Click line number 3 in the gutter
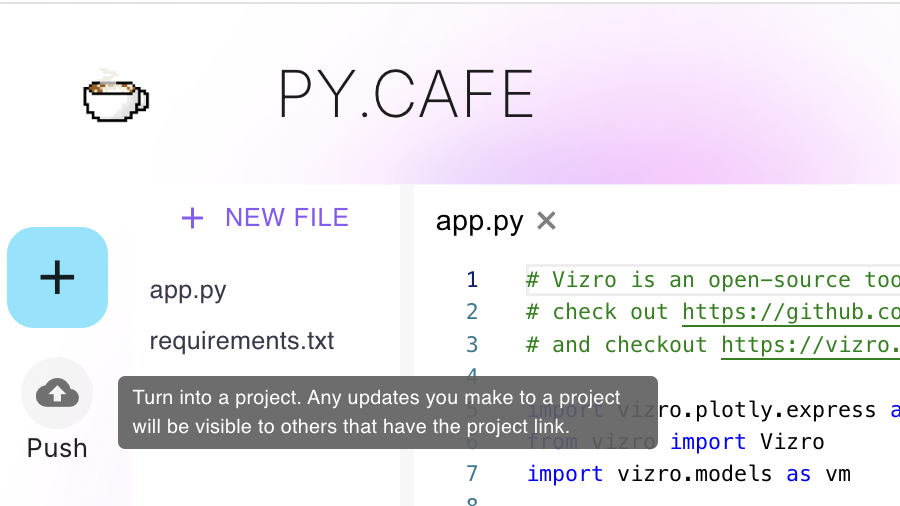 [472, 344]
